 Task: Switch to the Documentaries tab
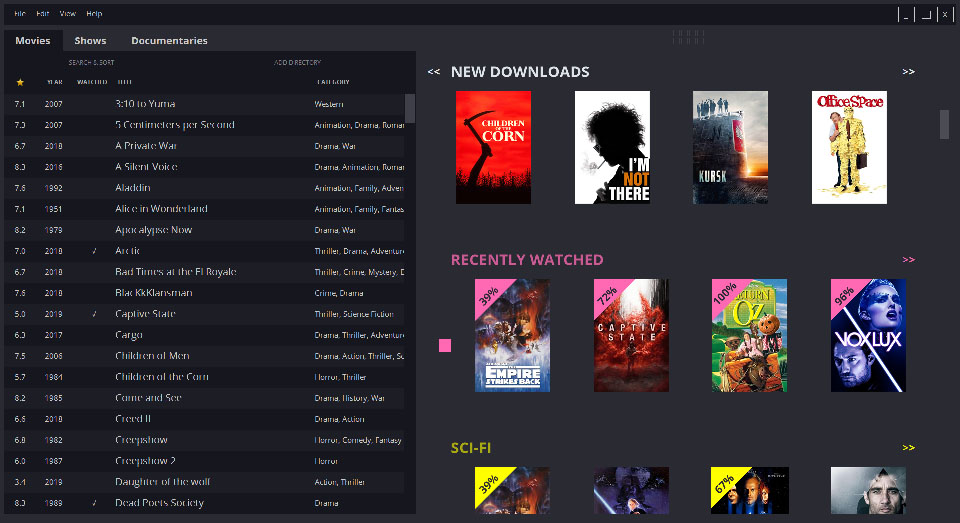pyautogui.click(x=169, y=40)
